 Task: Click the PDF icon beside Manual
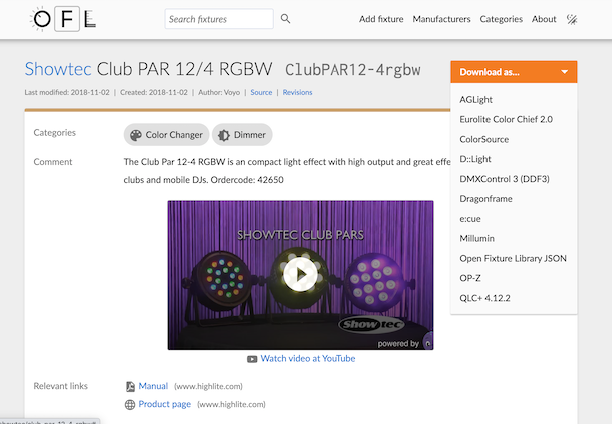pos(130,387)
